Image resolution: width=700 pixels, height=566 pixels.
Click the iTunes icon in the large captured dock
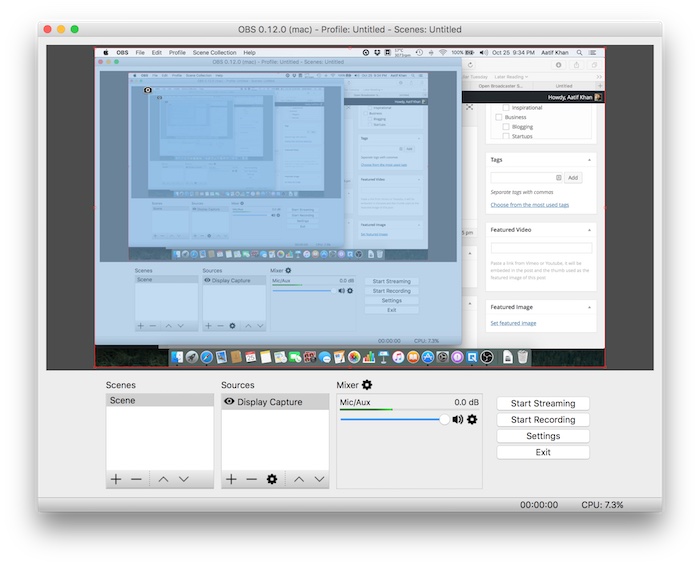tap(398, 357)
